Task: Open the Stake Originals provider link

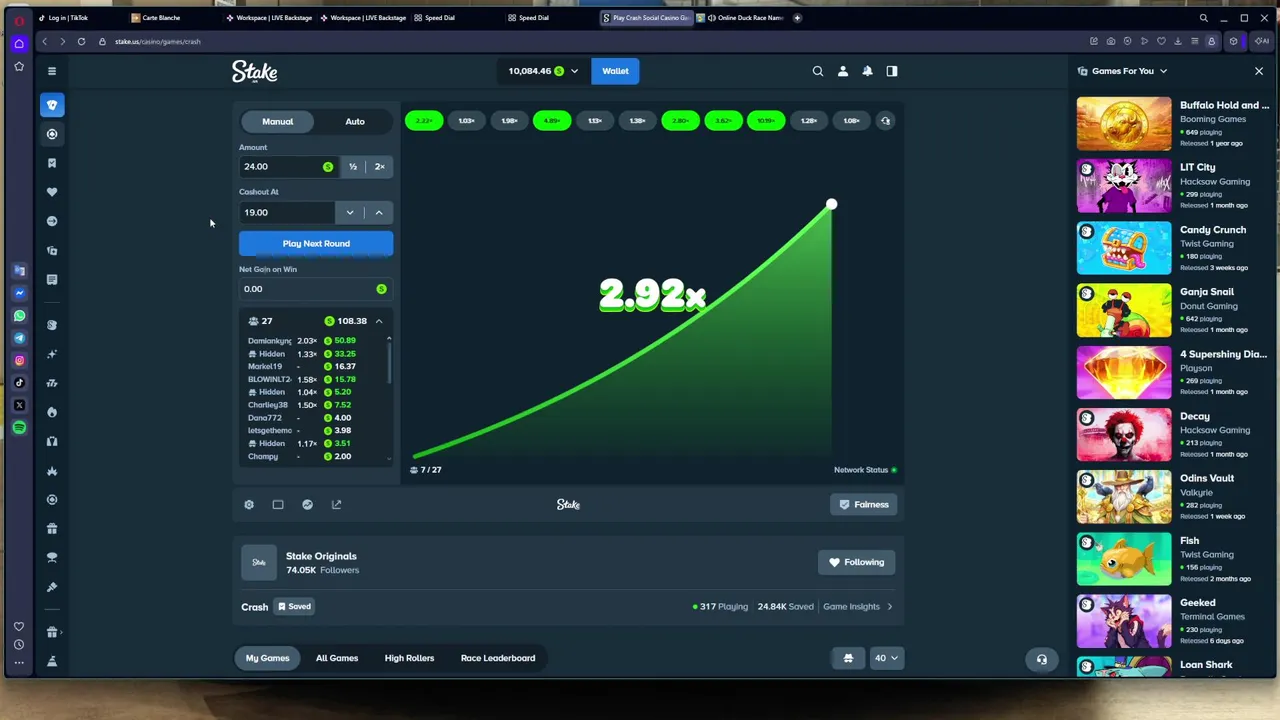Action: click(321, 556)
